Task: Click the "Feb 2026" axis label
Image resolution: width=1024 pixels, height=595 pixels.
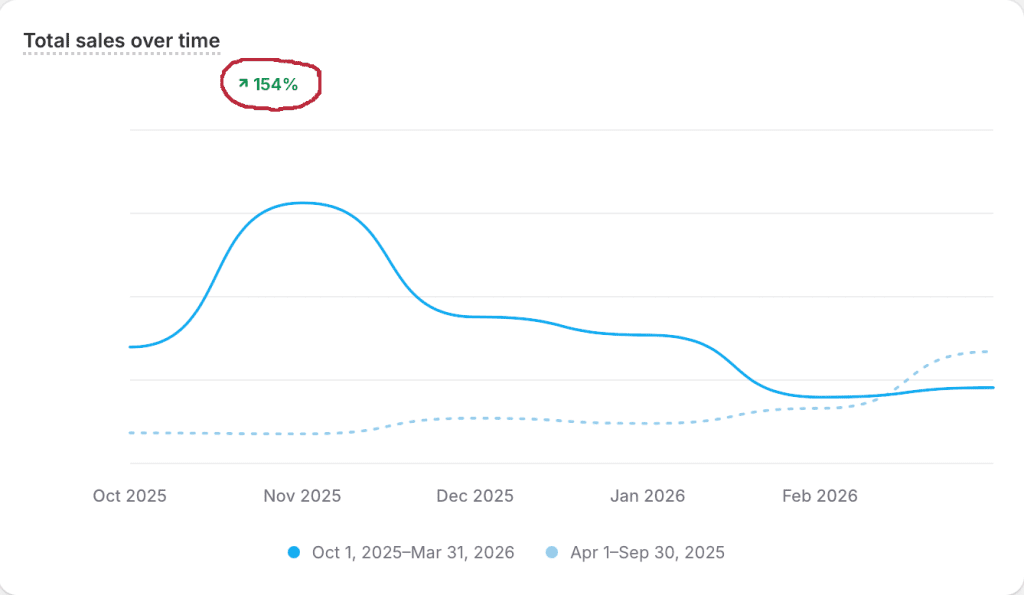Action: (x=820, y=496)
